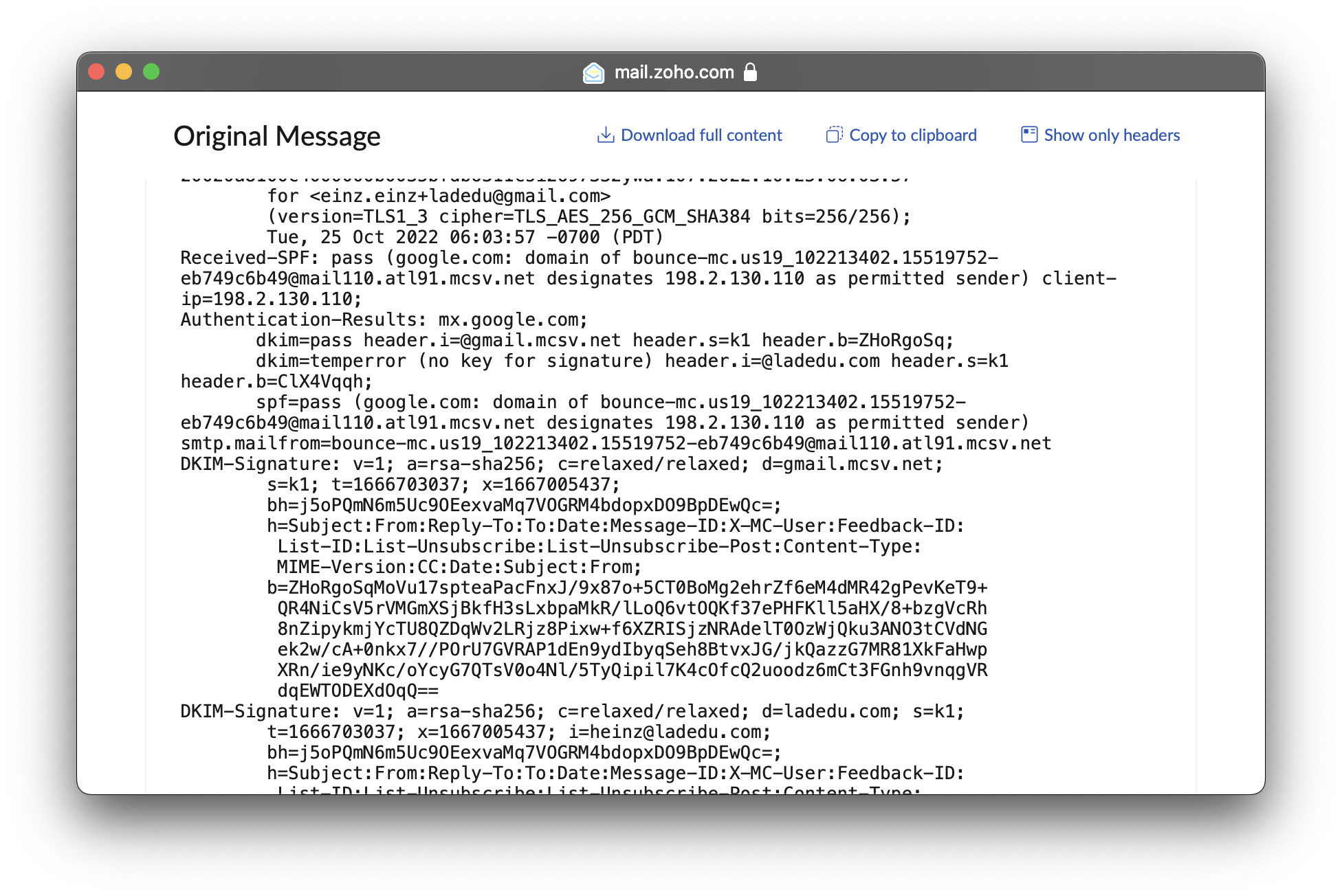Click the date Tue, 25 Oct 2022 line

point(465,238)
